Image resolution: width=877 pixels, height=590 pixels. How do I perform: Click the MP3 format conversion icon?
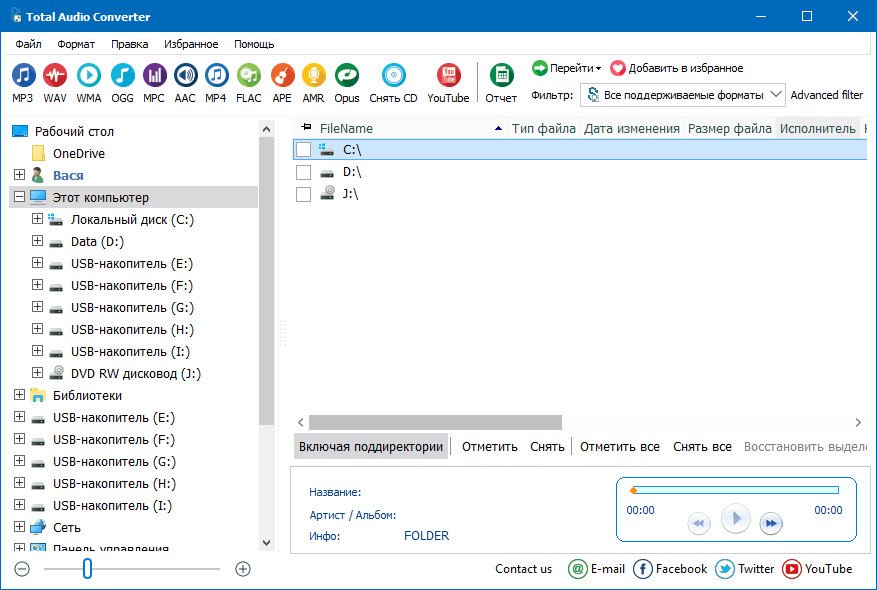[x=23, y=76]
